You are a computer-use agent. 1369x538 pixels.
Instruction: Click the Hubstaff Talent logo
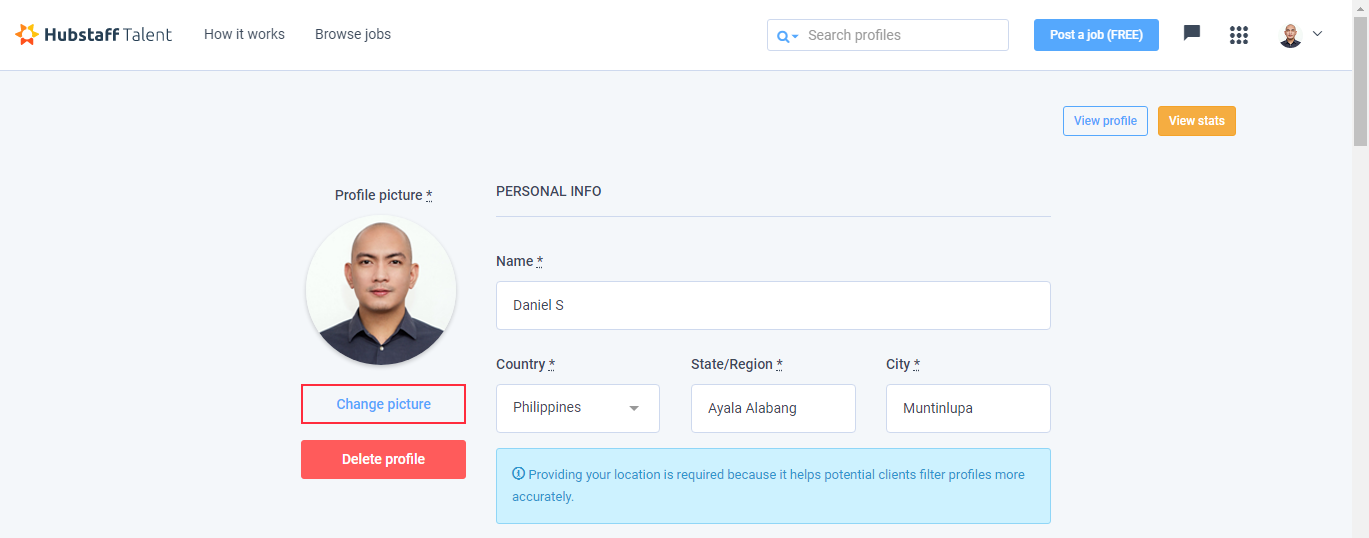point(94,34)
